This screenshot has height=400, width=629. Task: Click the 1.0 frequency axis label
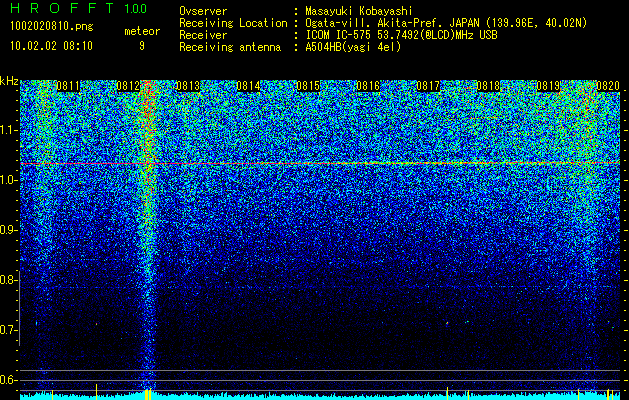tap(9, 180)
